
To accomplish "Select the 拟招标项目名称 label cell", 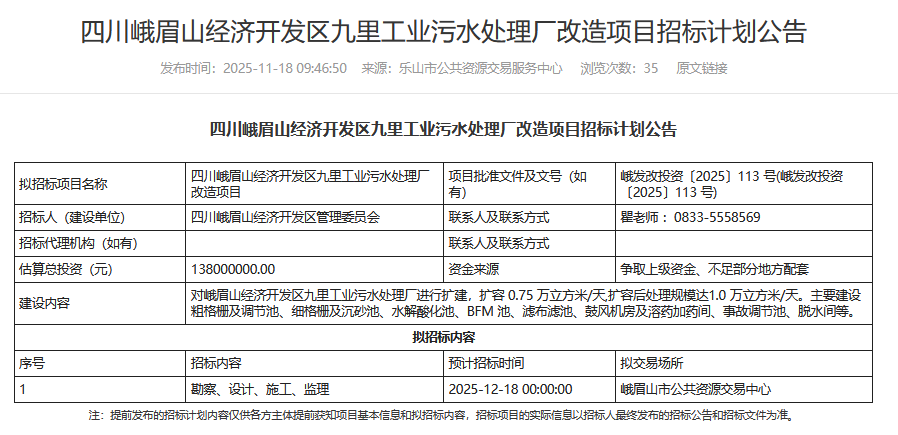I will pyautogui.click(x=63, y=184).
